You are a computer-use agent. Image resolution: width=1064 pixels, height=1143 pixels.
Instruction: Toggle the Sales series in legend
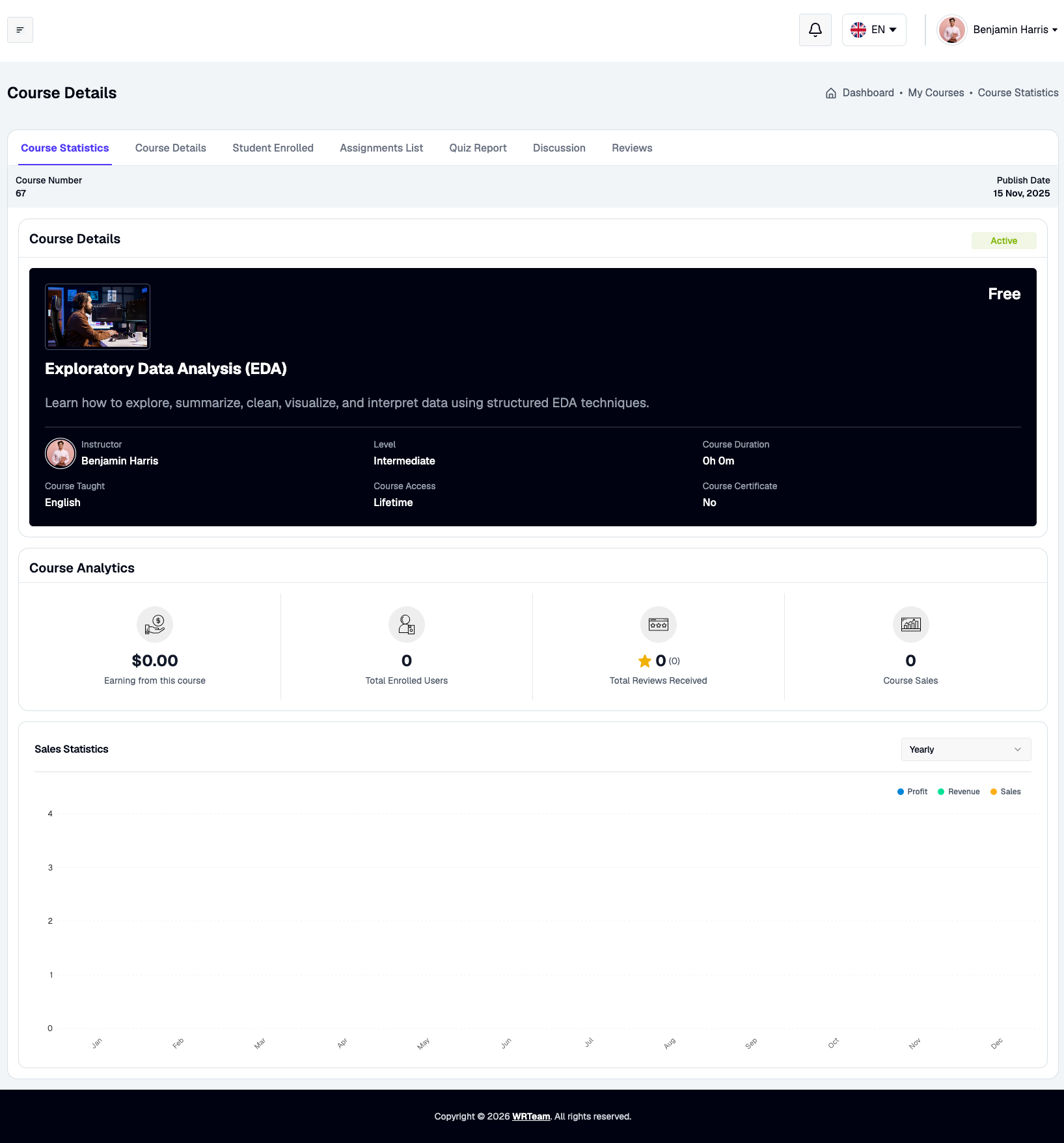1005,792
